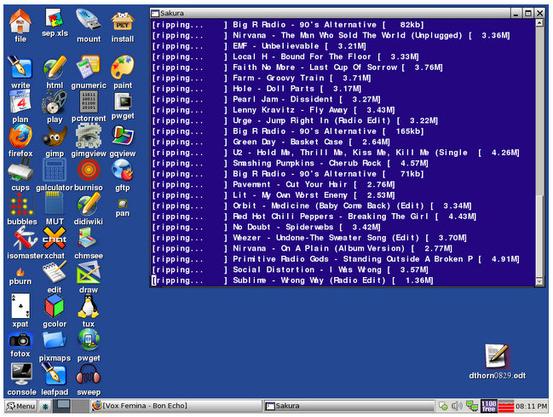Viewport: 553px width, 417px height.
Task: Click the 'Green Day - Basket Case' line
Action: [x=271, y=142]
